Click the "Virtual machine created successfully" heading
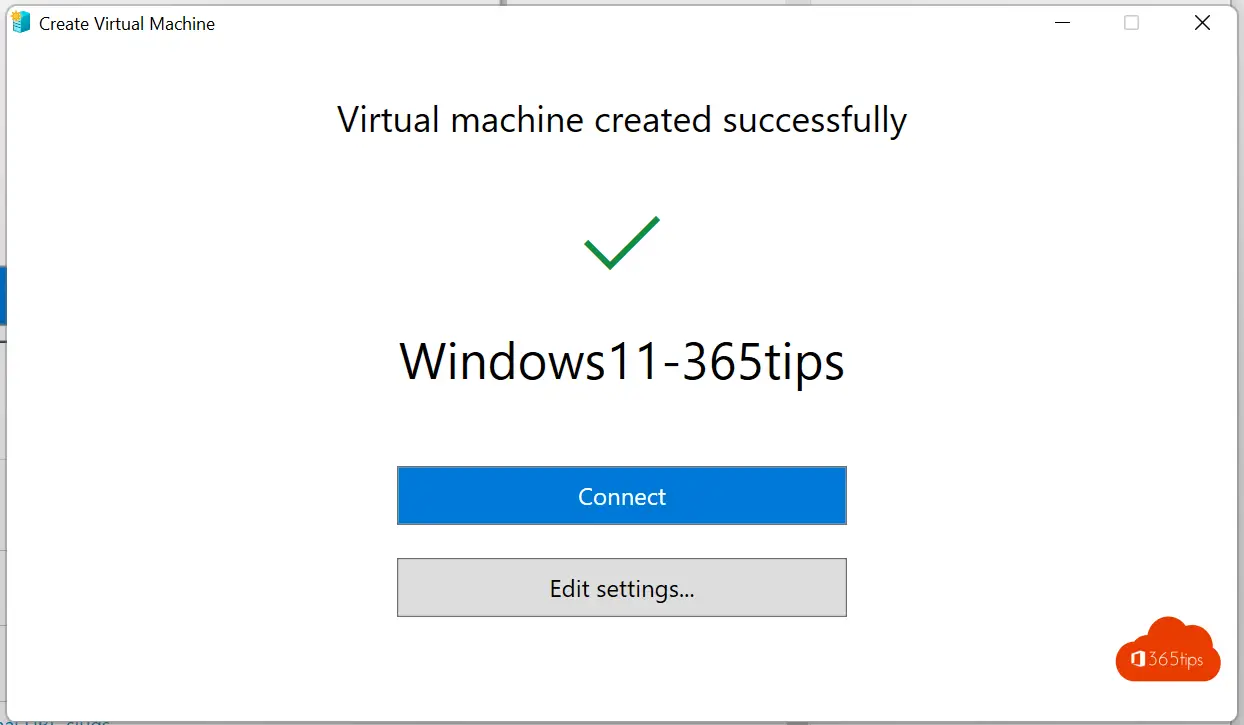Image resolution: width=1244 pixels, height=725 pixels. coord(621,120)
